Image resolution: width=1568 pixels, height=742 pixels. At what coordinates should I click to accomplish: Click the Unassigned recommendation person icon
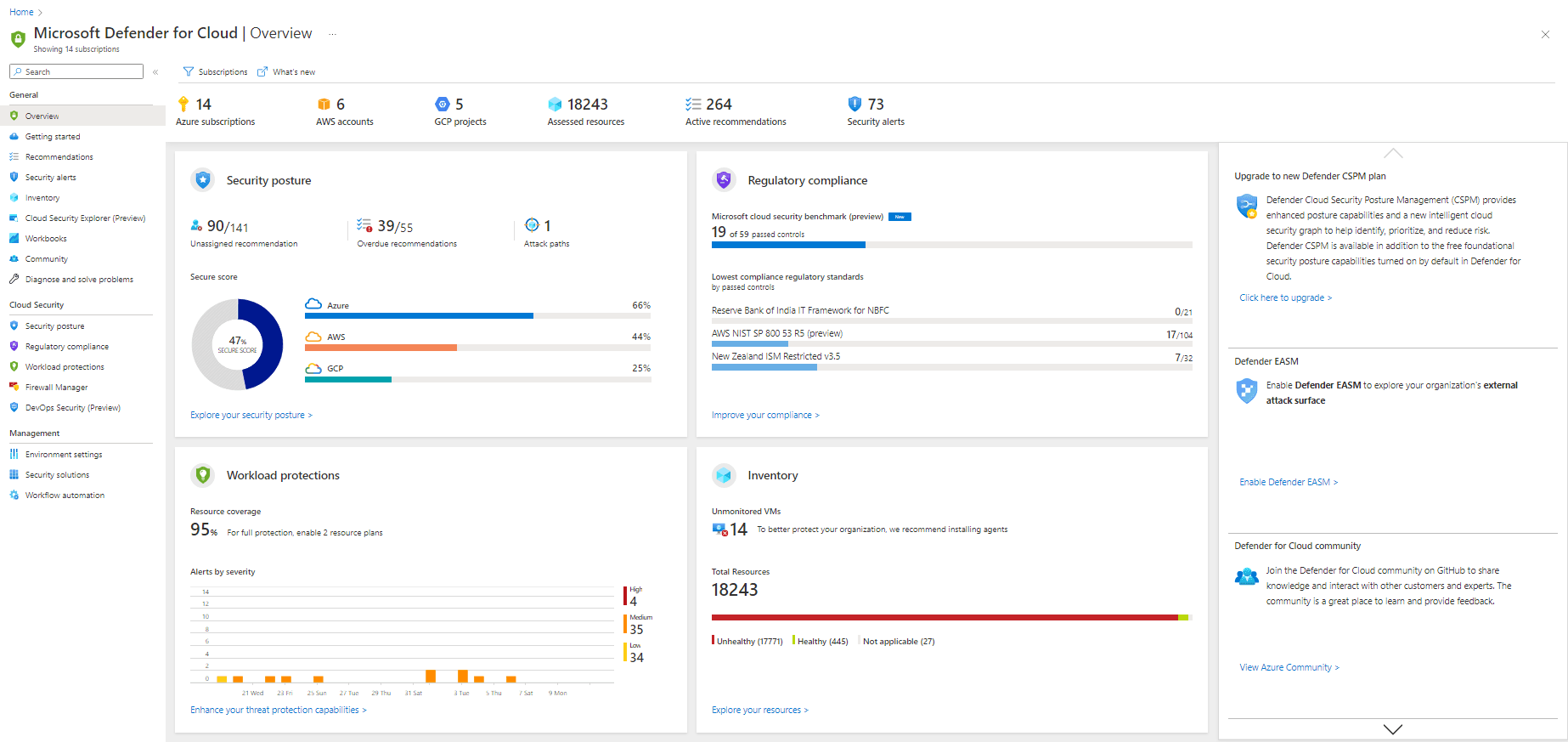pos(196,225)
